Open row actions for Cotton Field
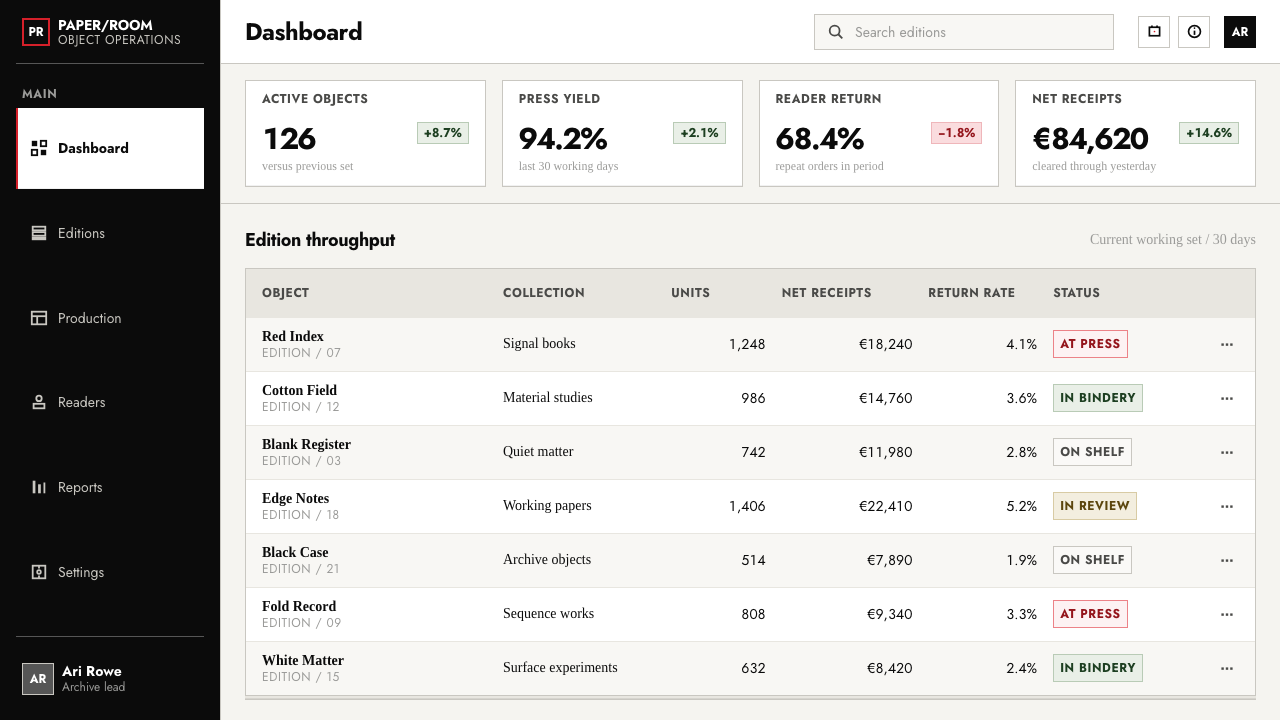 [1227, 398]
